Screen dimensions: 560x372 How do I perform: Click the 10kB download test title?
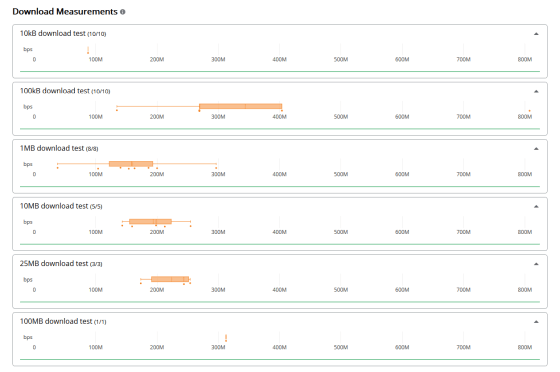(x=52, y=33)
